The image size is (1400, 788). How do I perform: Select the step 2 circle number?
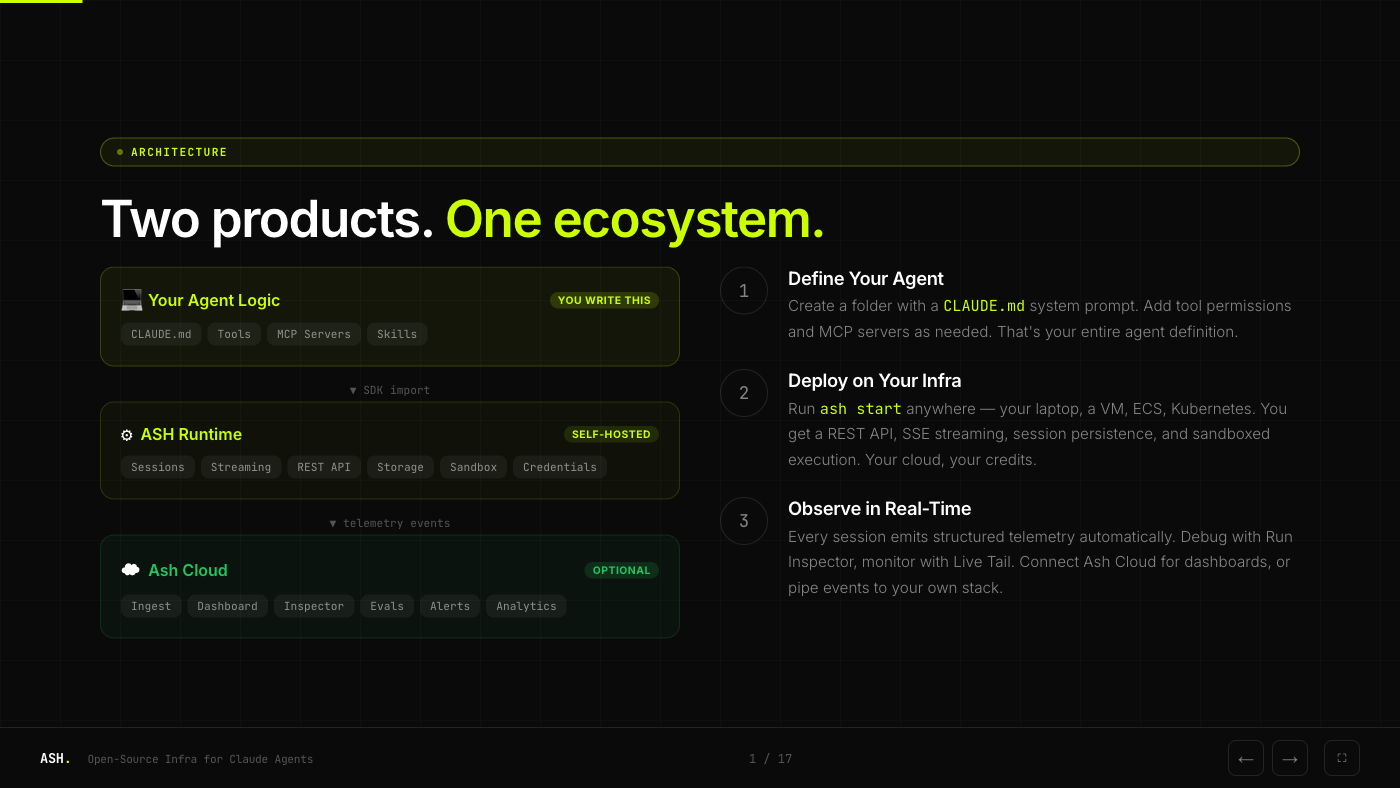tap(743, 393)
